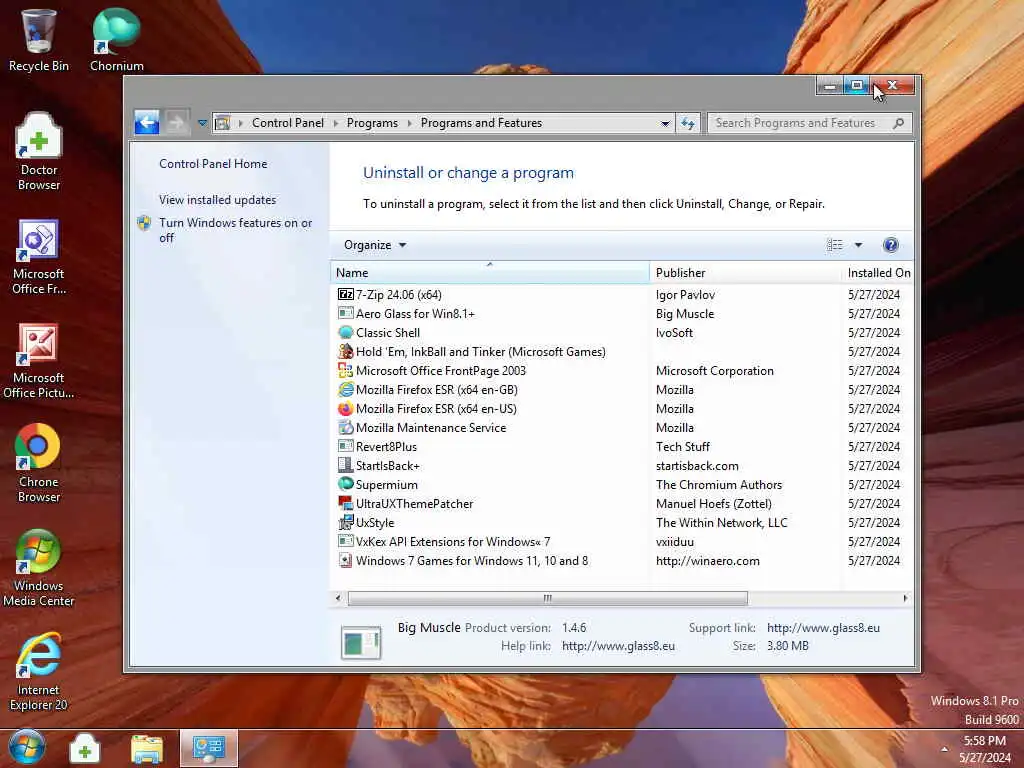Click the Back navigation arrow
1024x768 pixels.
pos(147,122)
